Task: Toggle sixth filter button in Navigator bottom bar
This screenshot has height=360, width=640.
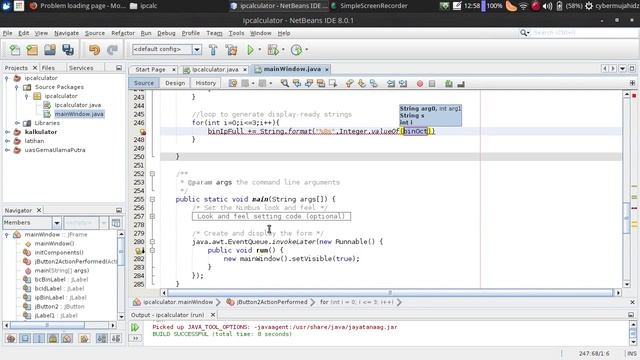Action: pyautogui.click(x=84, y=338)
